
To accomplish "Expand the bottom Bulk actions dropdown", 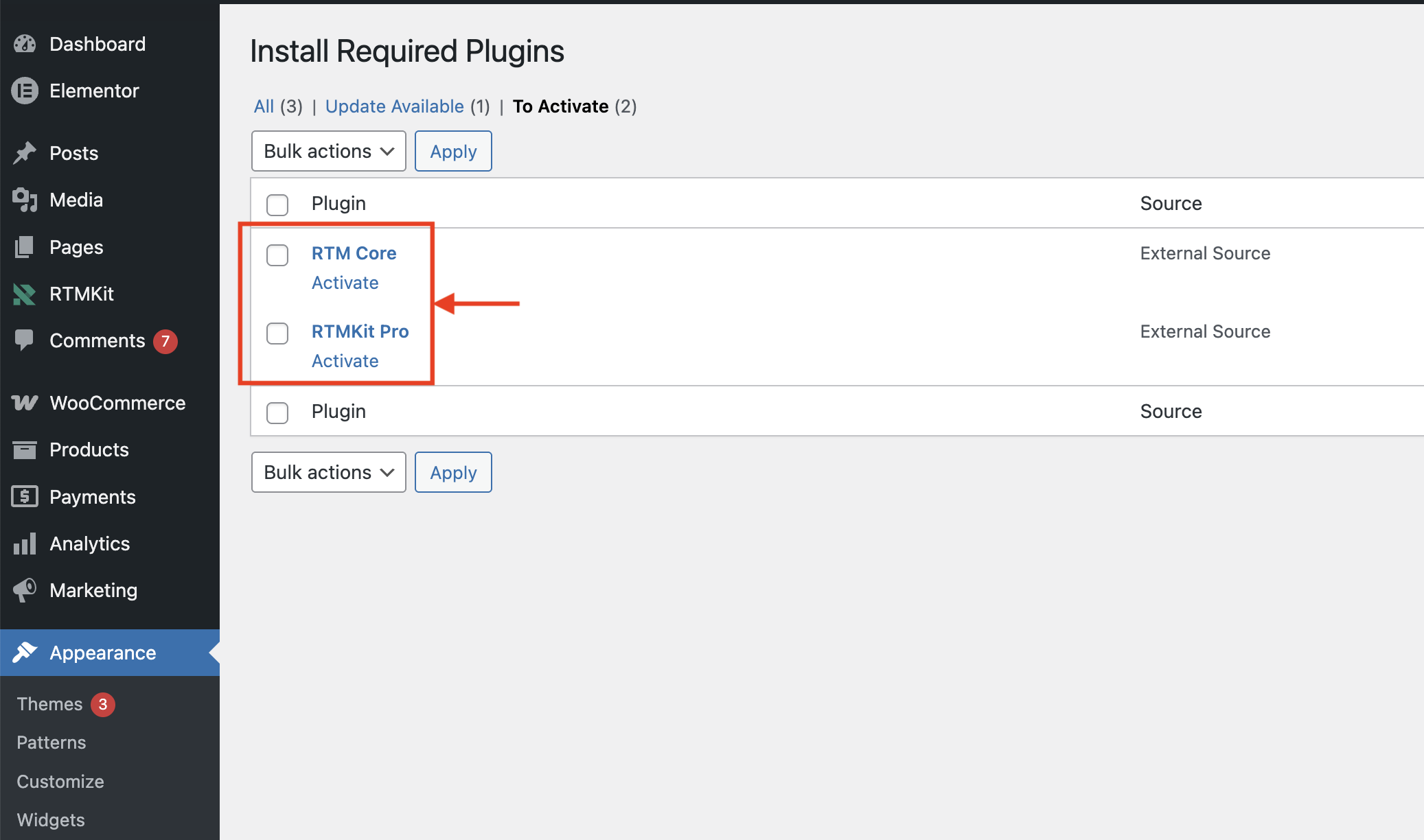I will 328,472.
